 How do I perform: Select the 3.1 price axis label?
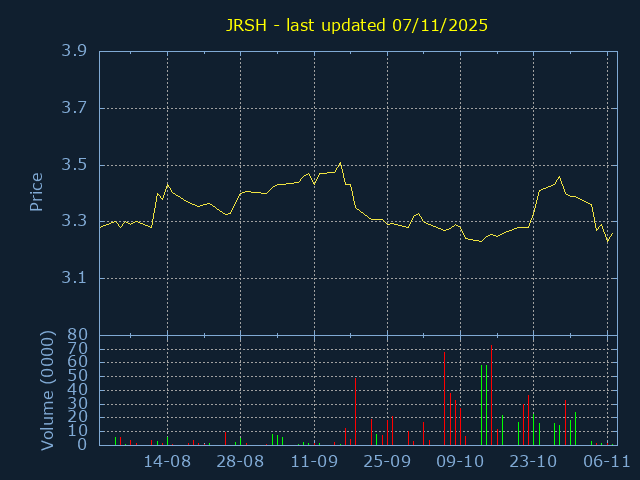pos(73,278)
